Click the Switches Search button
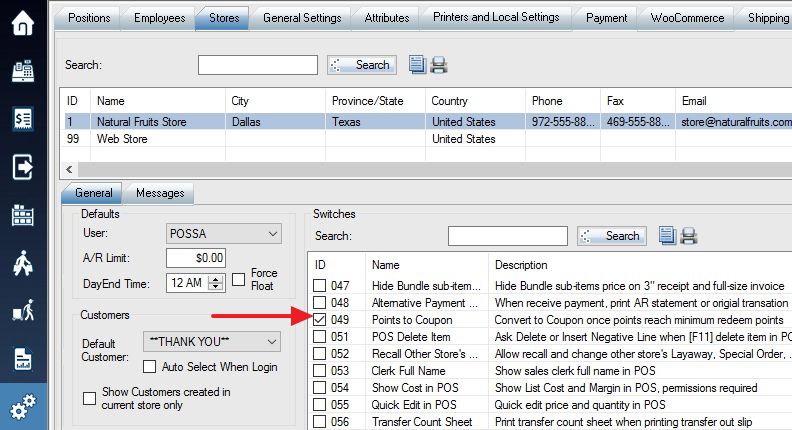 tap(612, 235)
